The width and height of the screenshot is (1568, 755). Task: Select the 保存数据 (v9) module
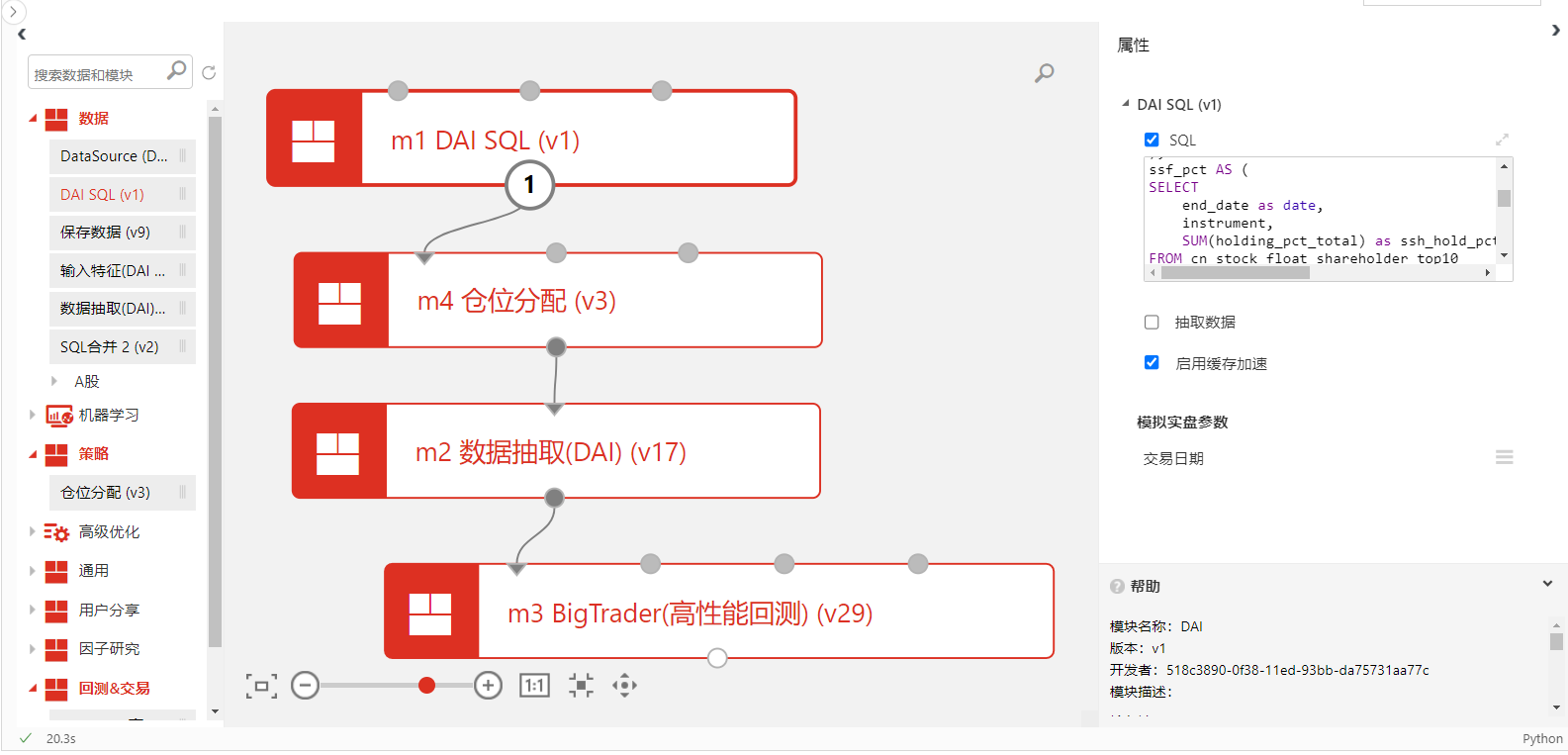106,233
